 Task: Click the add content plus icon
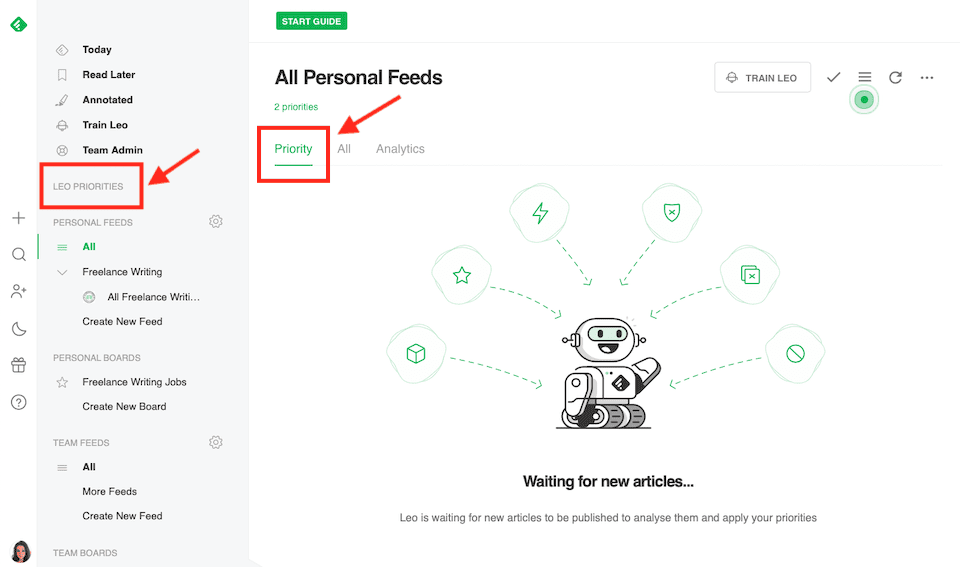pyautogui.click(x=18, y=218)
